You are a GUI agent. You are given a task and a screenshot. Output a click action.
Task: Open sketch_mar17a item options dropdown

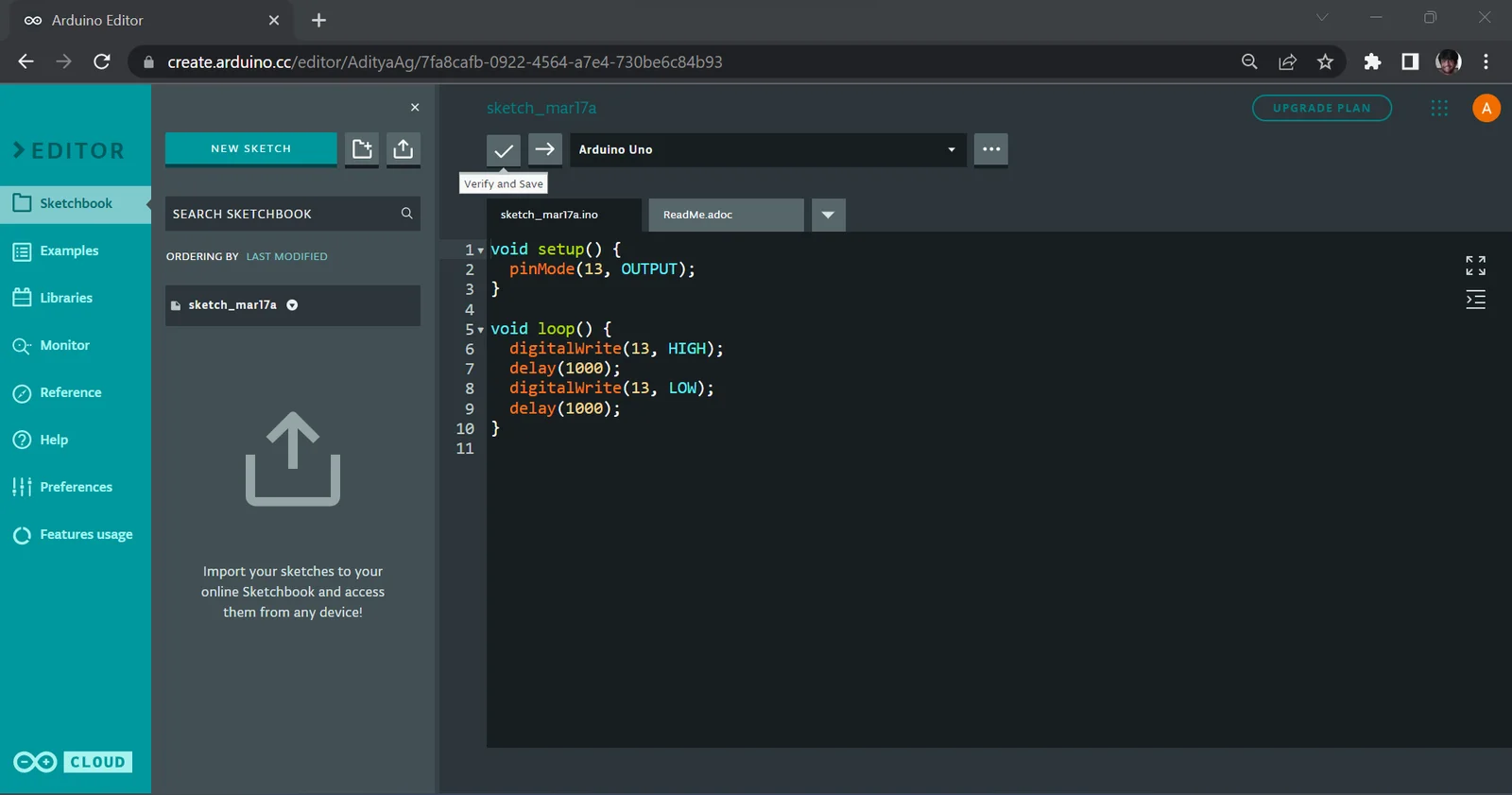292,305
